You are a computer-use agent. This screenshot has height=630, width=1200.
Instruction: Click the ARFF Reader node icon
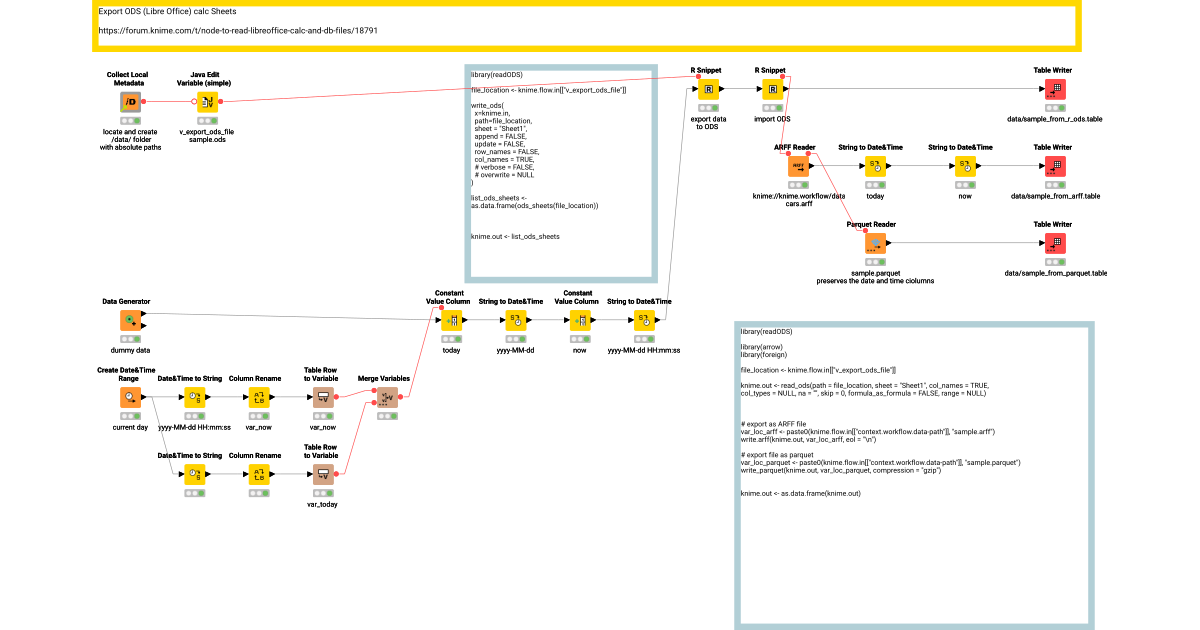click(798, 167)
